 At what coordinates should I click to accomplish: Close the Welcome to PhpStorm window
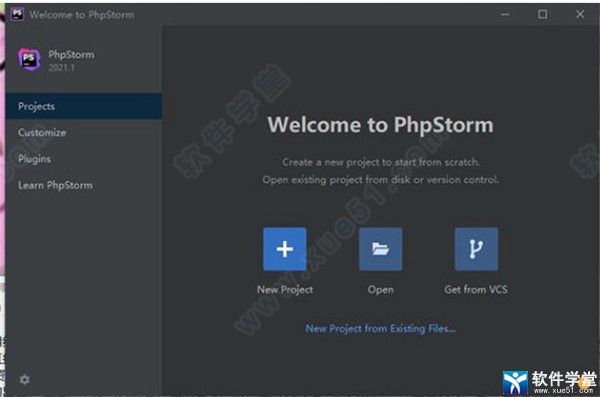tap(580, 15)
